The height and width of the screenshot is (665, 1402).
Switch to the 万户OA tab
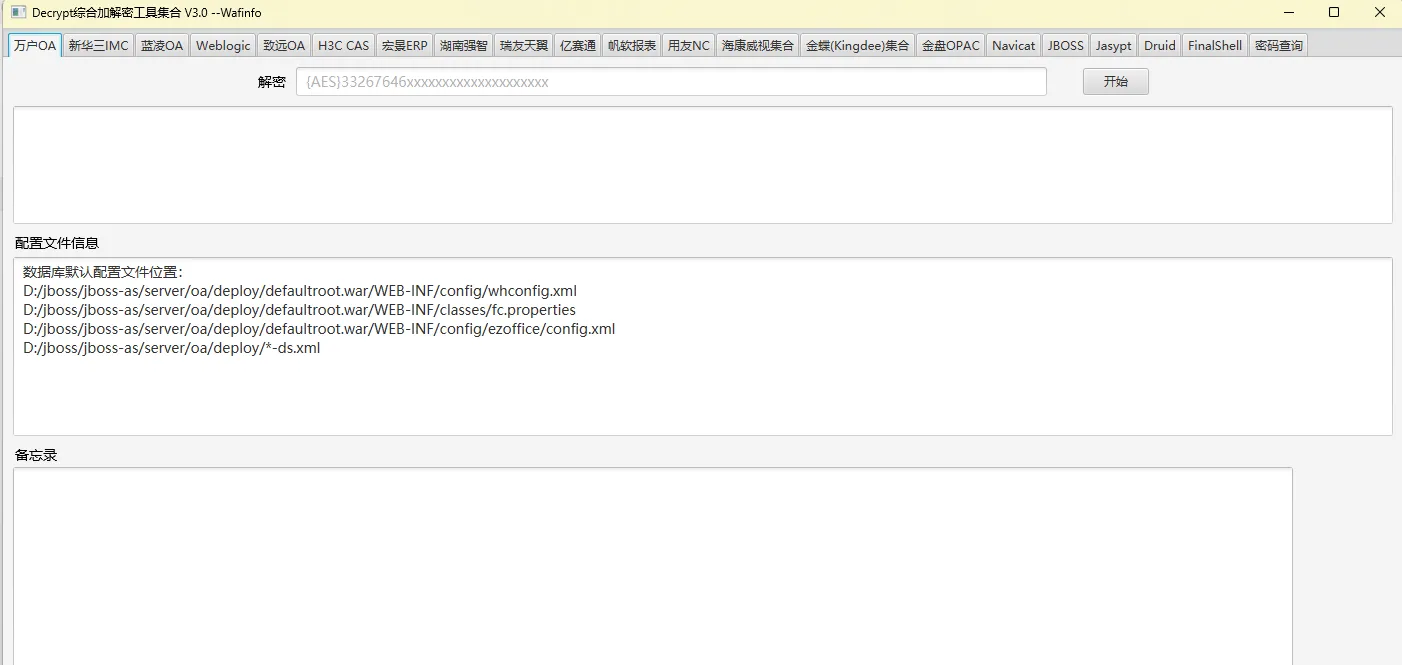click(35, 45)
